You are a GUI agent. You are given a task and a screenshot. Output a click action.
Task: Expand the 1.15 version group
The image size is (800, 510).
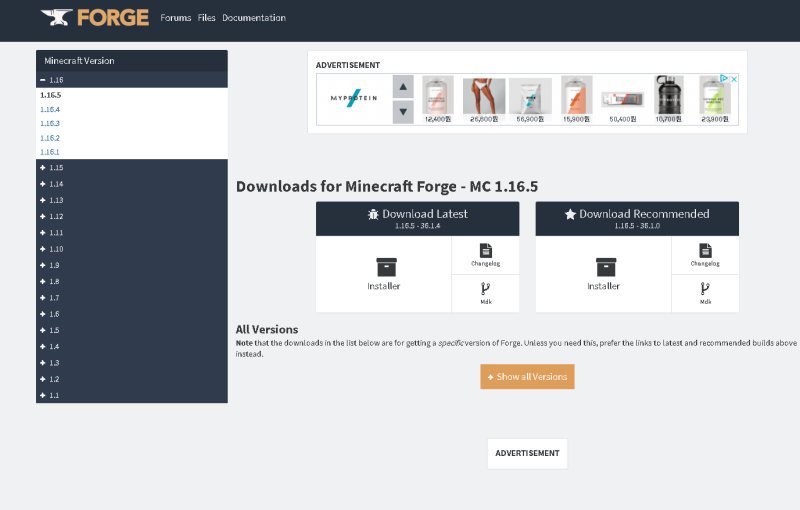point(132,168)
